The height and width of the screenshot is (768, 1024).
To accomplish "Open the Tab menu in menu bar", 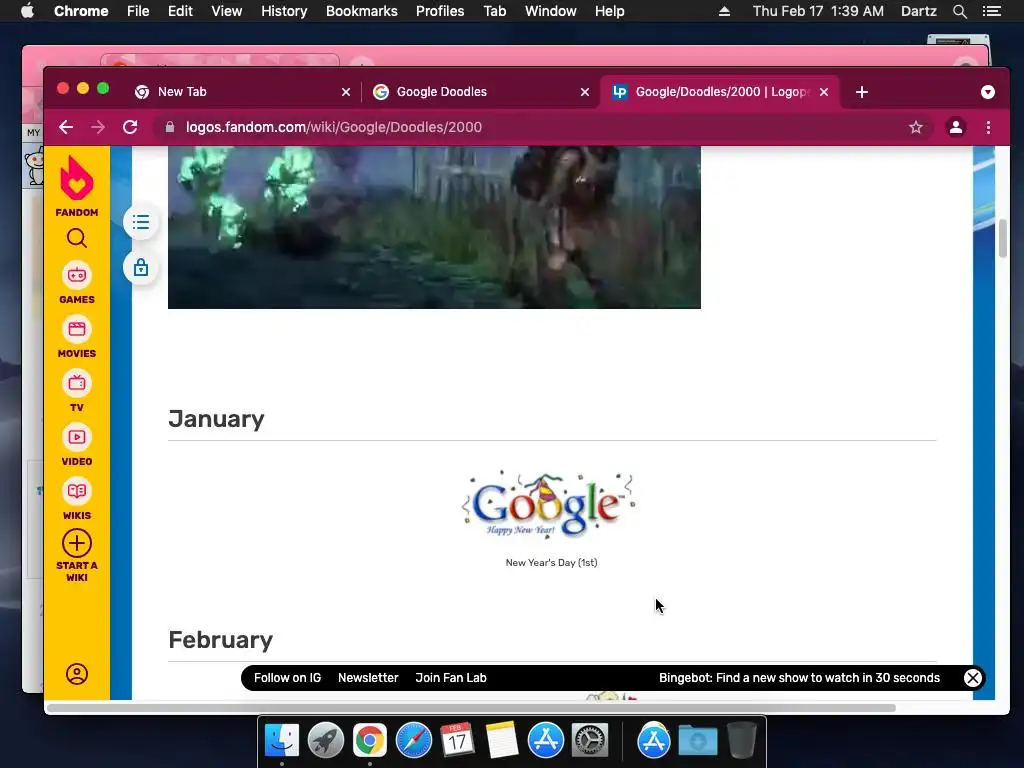I will (x=494, y=11).
